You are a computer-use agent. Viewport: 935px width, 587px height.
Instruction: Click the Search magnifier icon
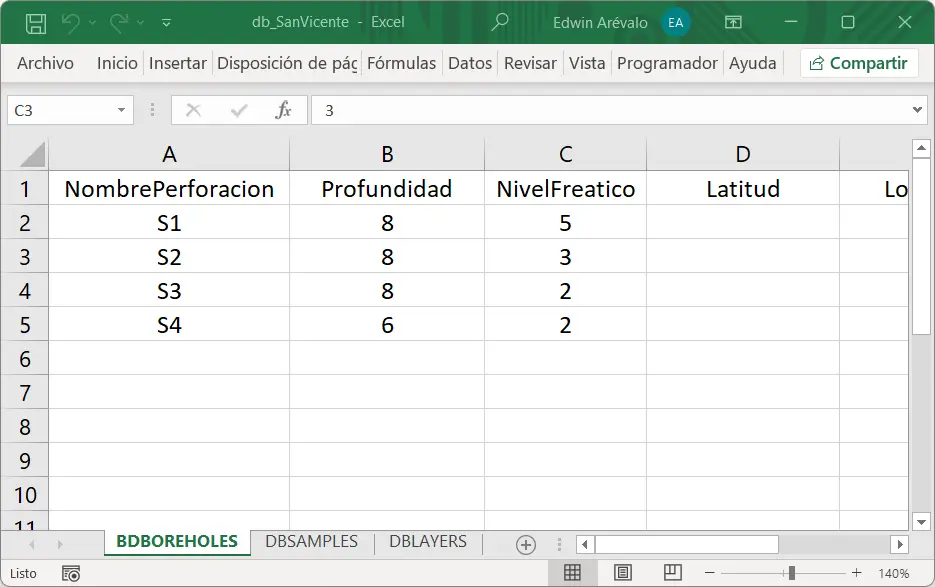coord(500,22)
